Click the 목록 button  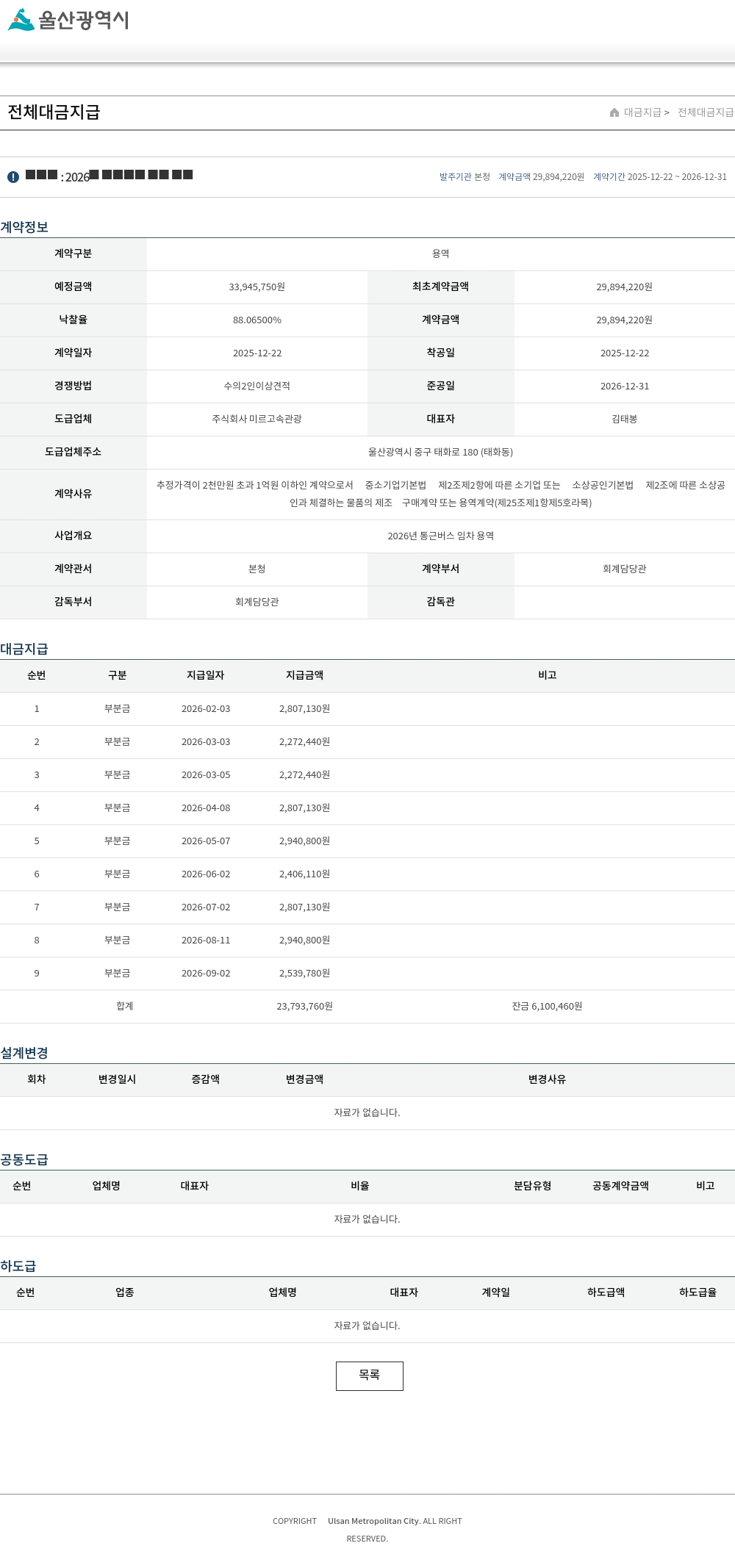[370, 1375]
